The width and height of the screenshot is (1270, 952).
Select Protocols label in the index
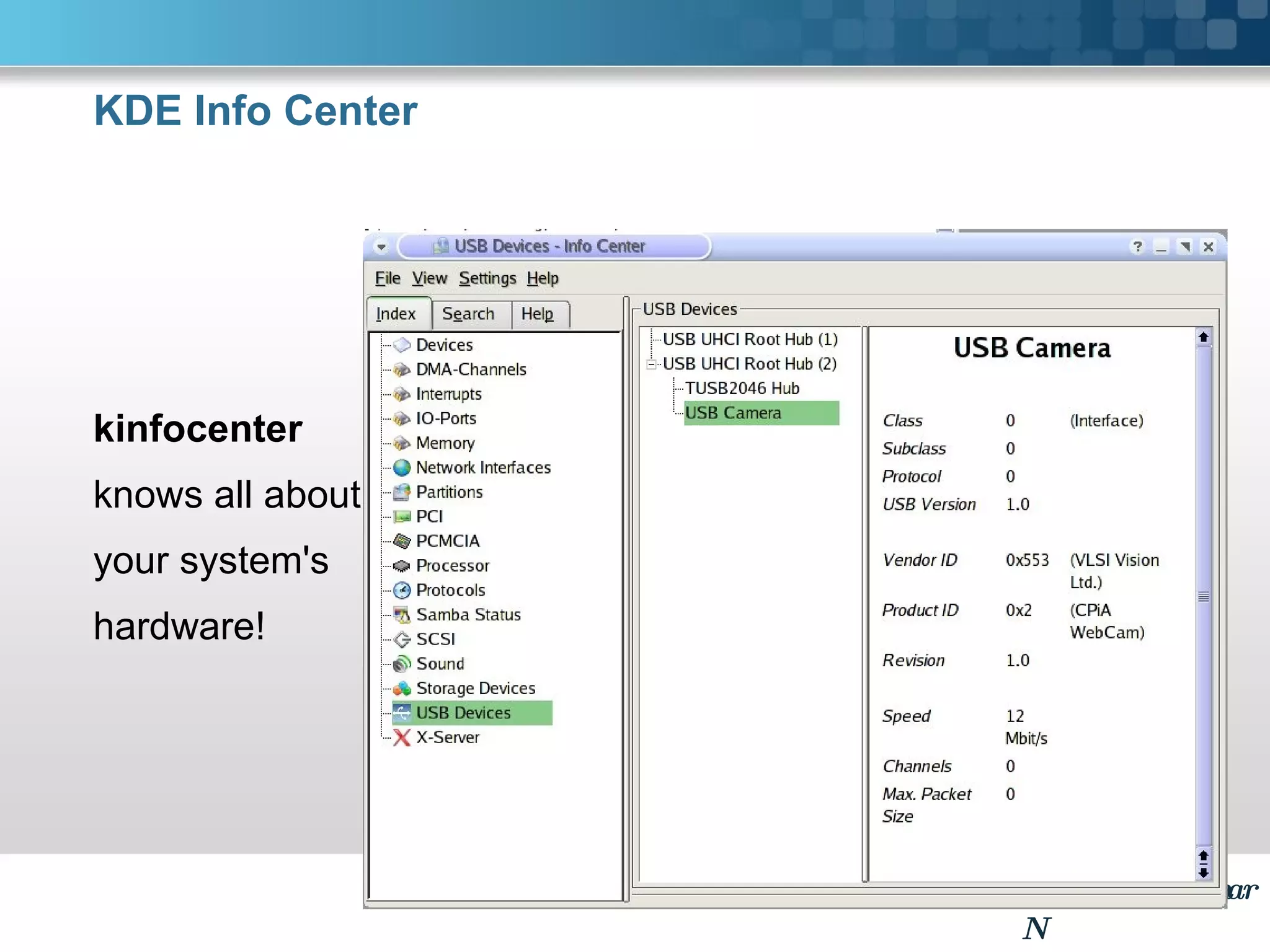pyautogui.click(x=451, y=590)
